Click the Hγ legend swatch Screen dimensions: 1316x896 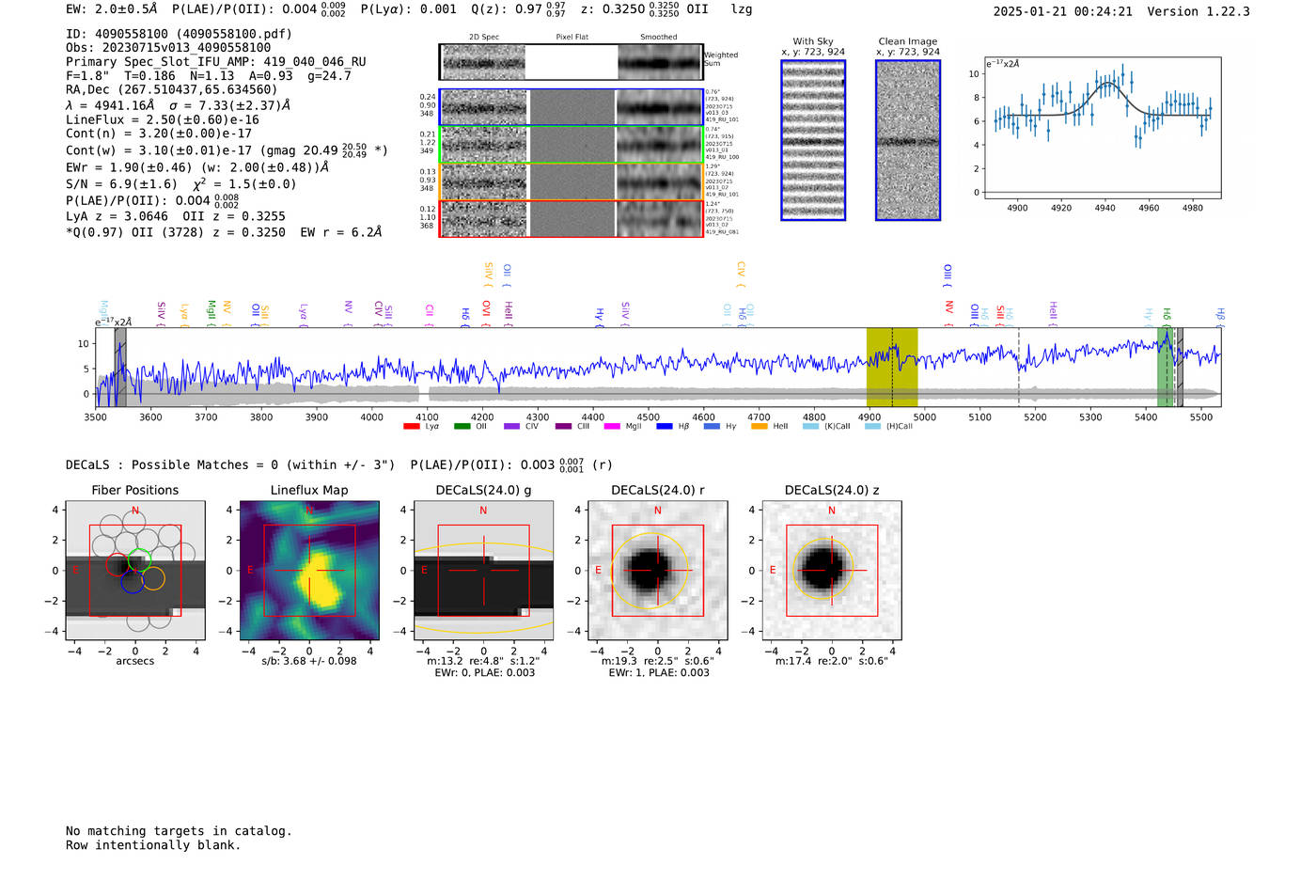point(712,426)
